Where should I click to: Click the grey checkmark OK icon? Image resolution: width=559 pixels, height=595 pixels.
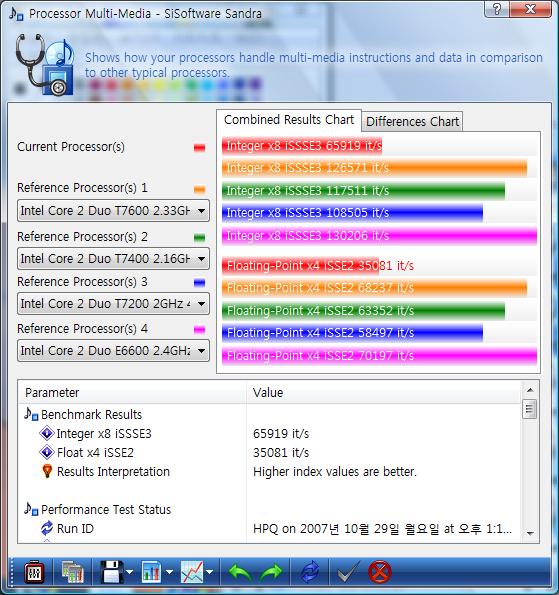348,571
